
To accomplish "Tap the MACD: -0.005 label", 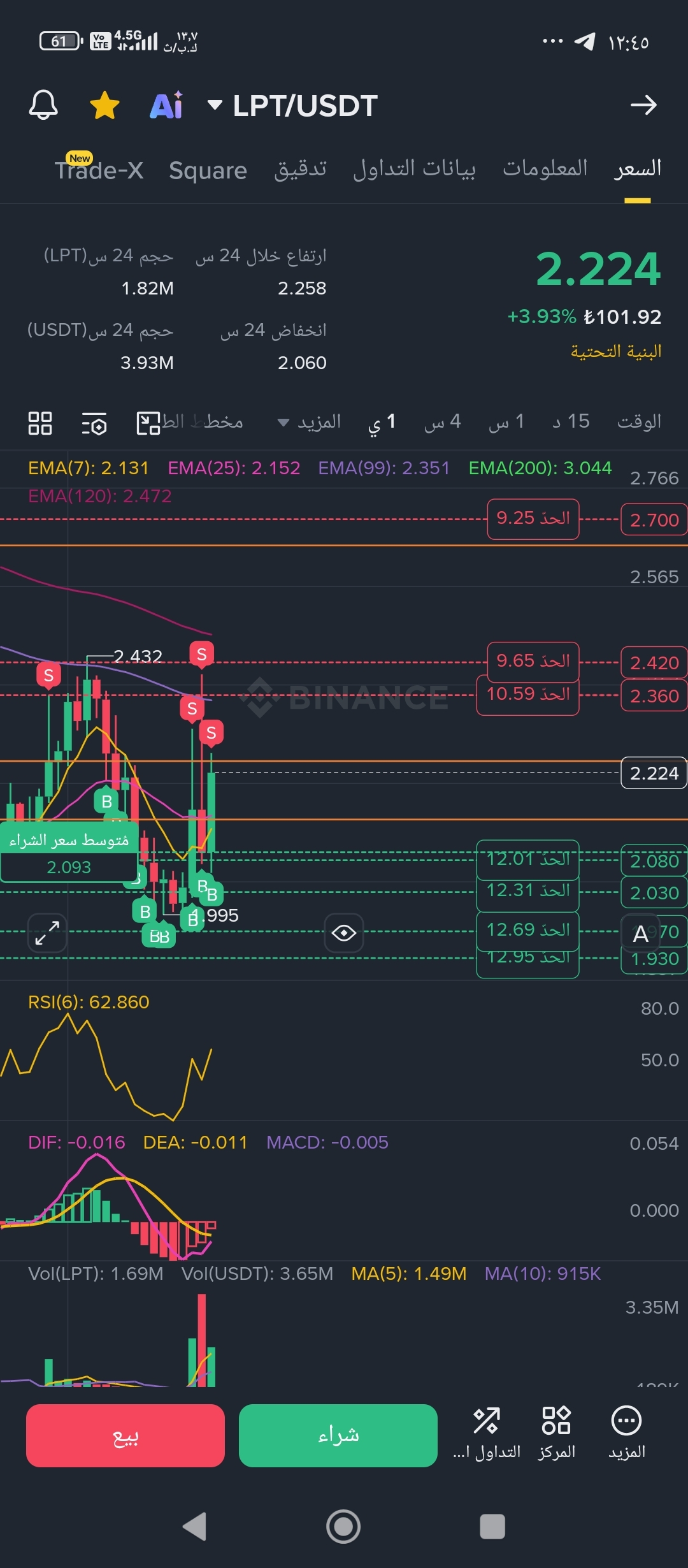I will [327, 1142].
